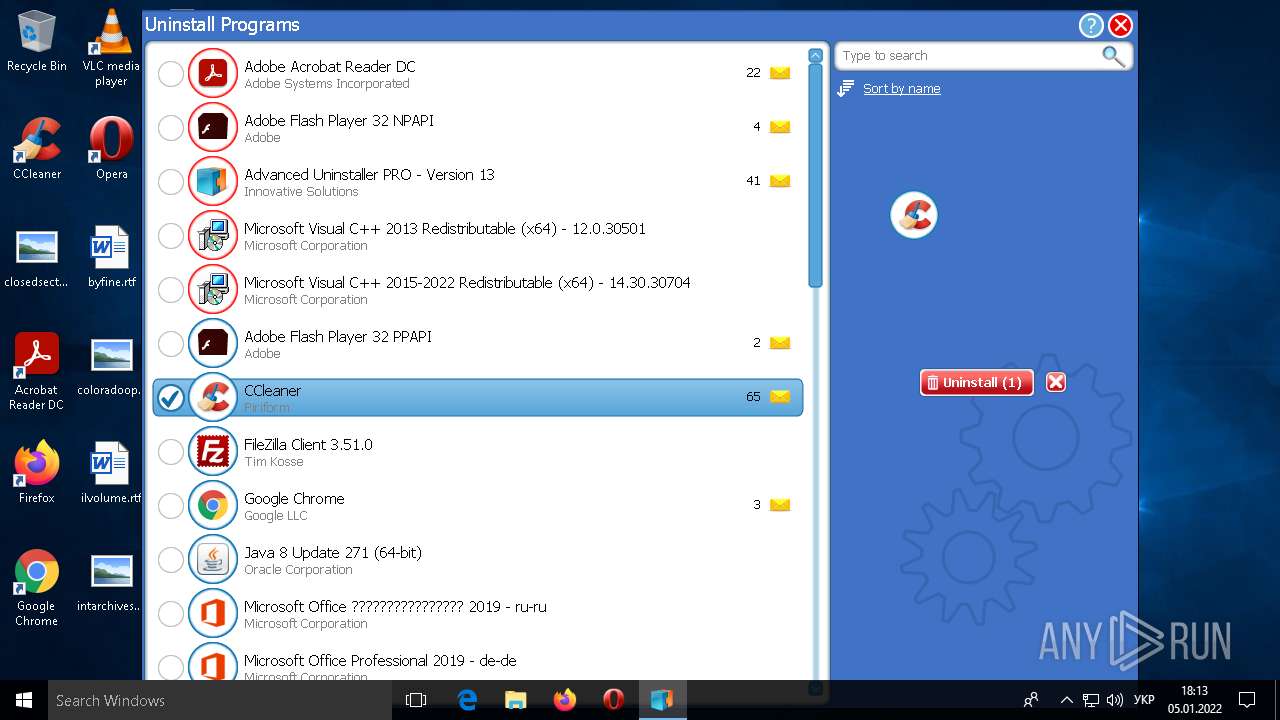Image resolution: width=1280 pixels, height=720 pixels.
Task: Check Adobe Acrobat Reader DC for uninstall
Action: click(171, 73)
